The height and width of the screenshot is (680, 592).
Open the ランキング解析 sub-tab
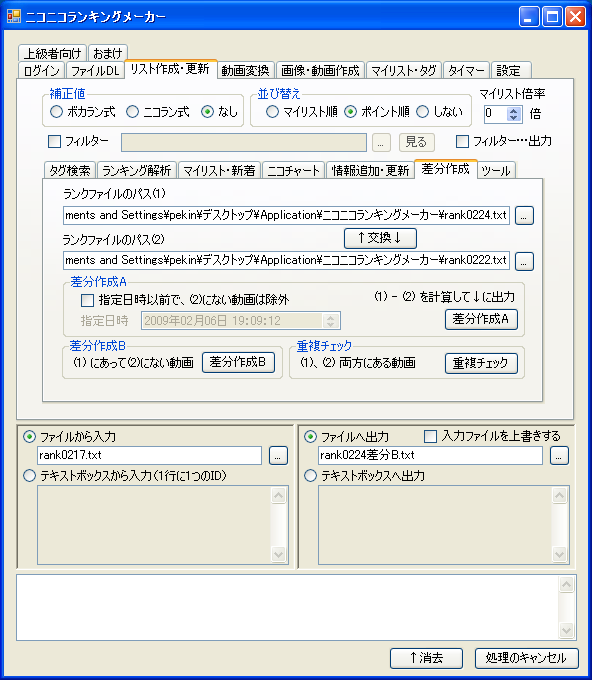[136, 170]
